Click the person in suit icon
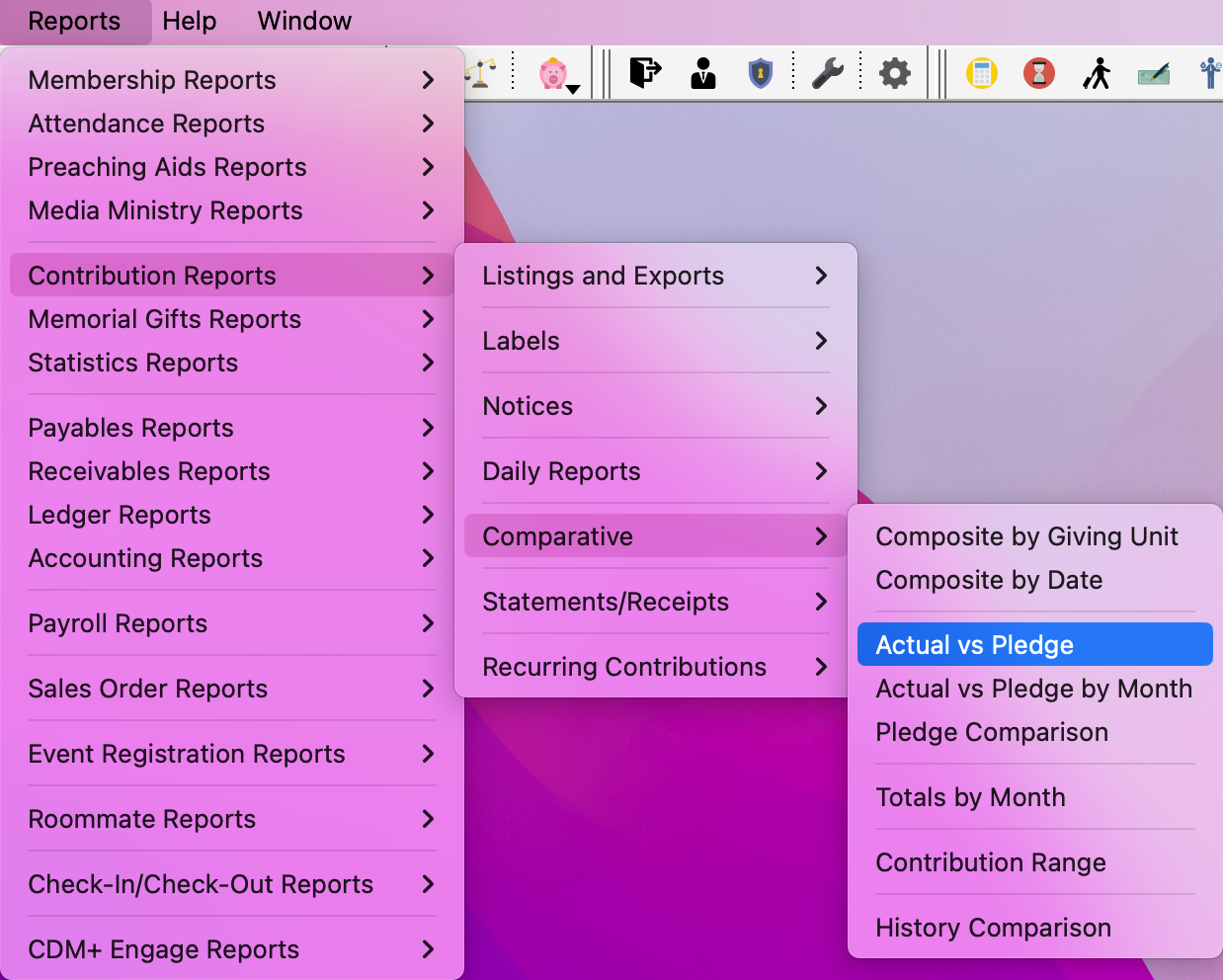This screenshot has width=1223, height=980. (703, 73)
